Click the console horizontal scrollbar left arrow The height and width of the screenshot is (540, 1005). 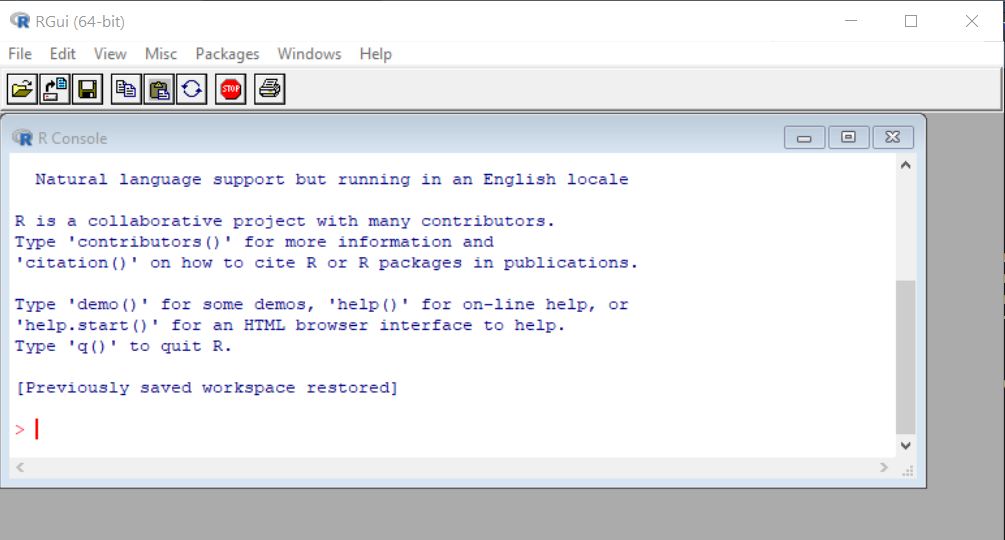point(20,468)
